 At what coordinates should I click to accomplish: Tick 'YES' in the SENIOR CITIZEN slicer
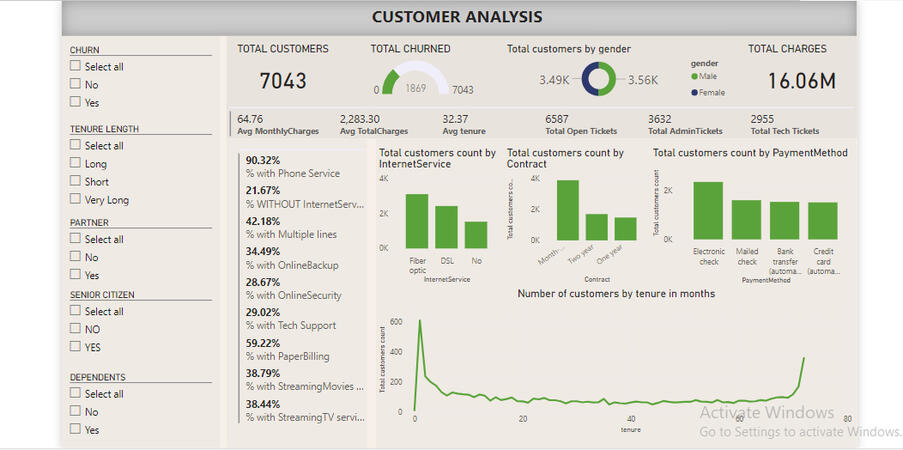[75, 347]
